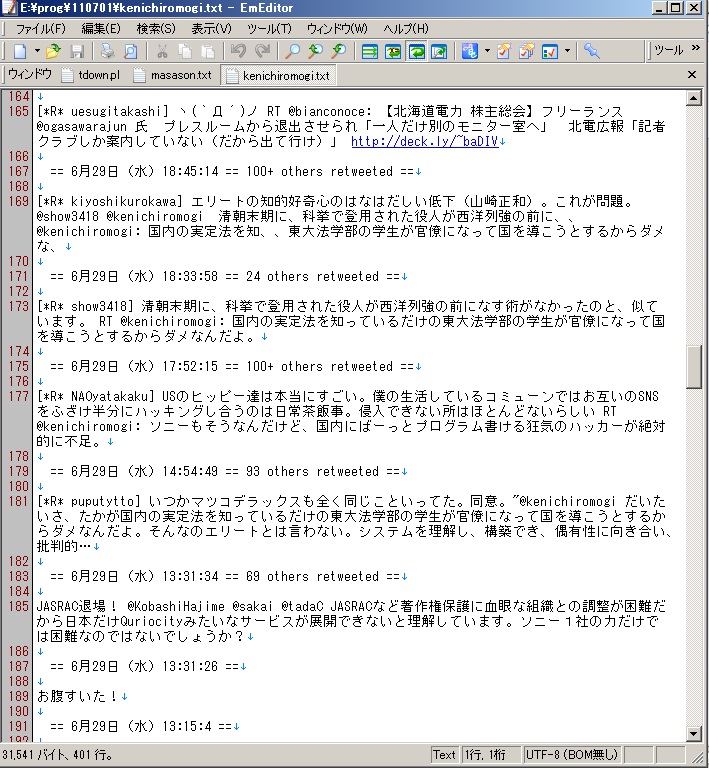Click the UTF-8 (BOM無し) encoding indicator
Viewport: 709px width, 768px height.
pyautogui.click(x=572, y=755)
